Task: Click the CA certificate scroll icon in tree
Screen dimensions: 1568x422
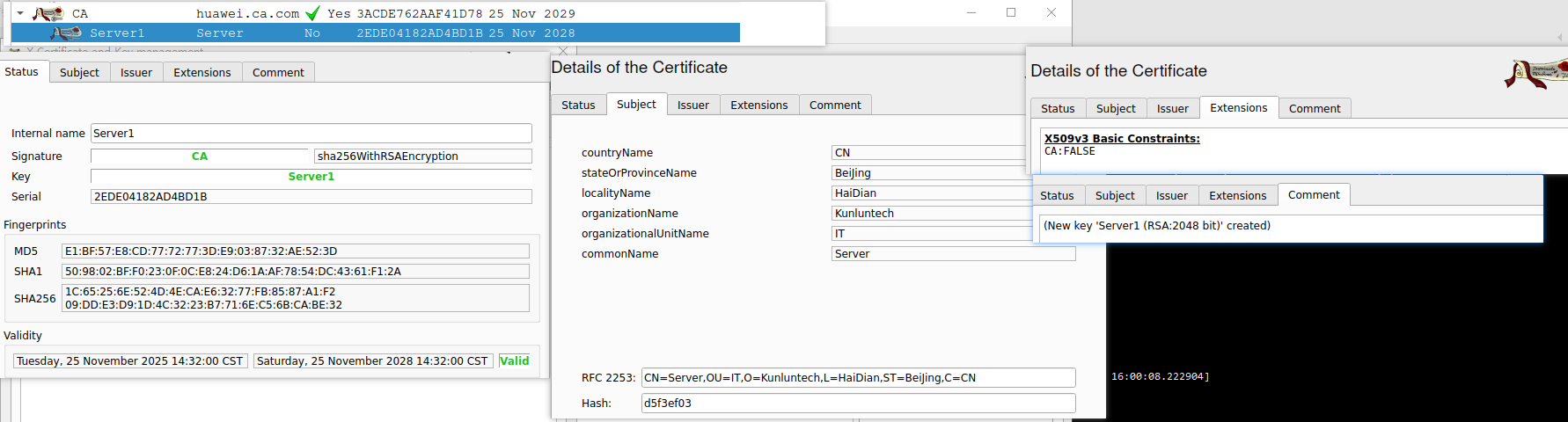Action: 48,13
